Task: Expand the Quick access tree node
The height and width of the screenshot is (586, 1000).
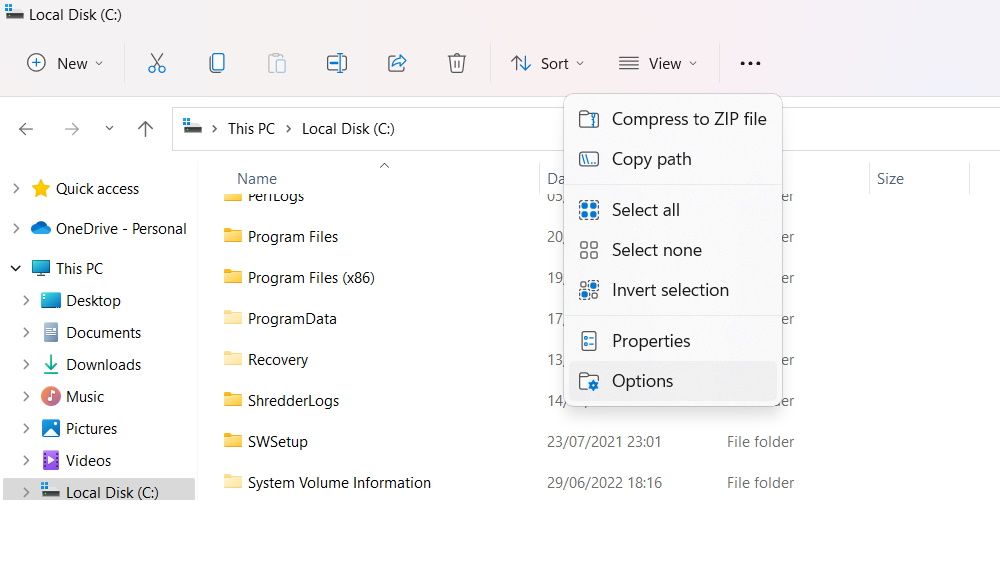Action: coord(16,189)
